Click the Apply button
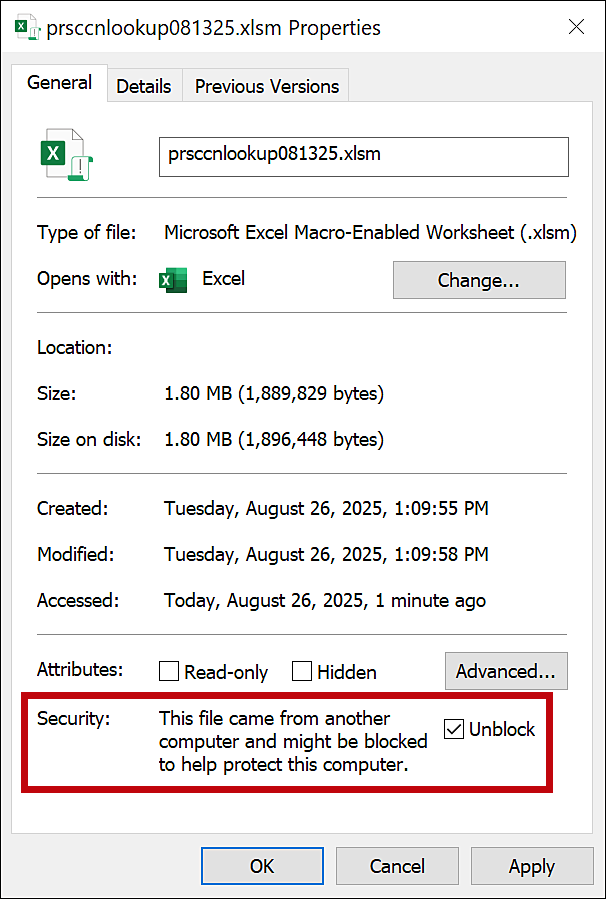 click(531, 866)
